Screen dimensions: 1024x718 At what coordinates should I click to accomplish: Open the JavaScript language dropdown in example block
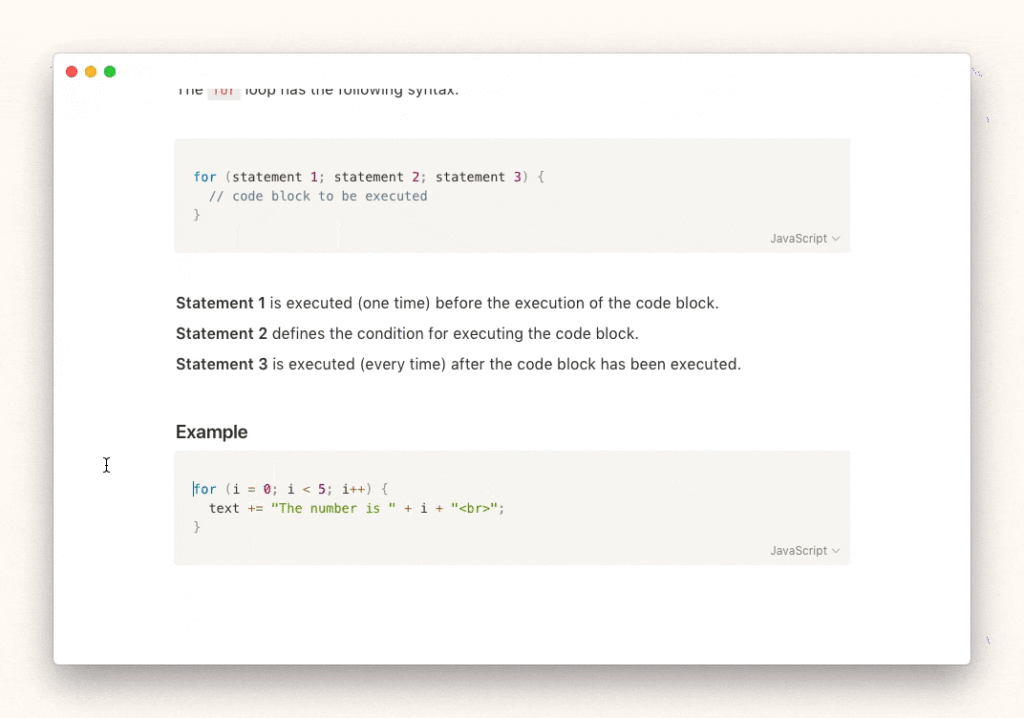(x=804, y=551)
